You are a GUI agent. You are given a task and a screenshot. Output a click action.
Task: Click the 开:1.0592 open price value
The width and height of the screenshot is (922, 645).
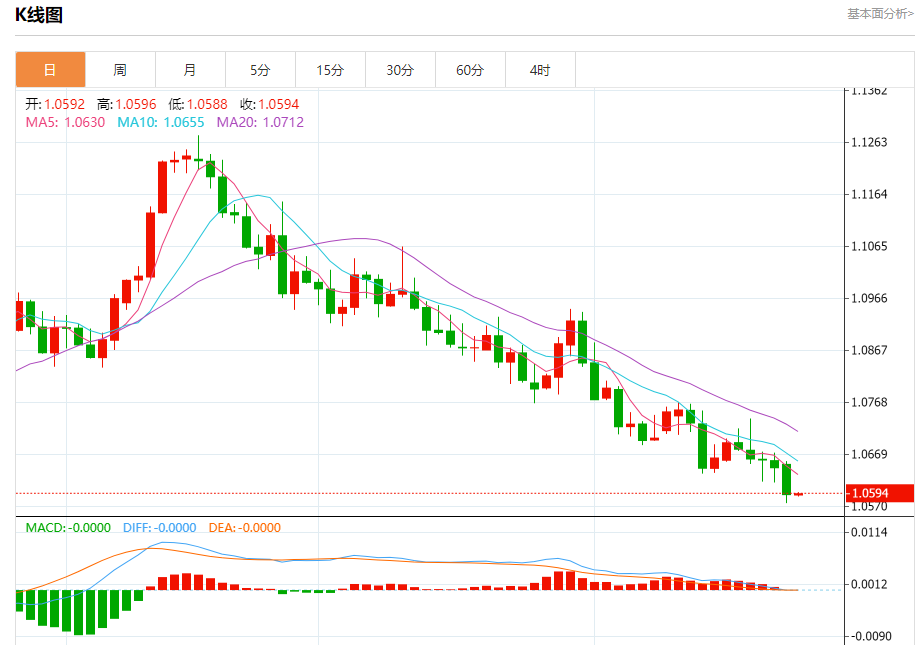pos(55,104)
